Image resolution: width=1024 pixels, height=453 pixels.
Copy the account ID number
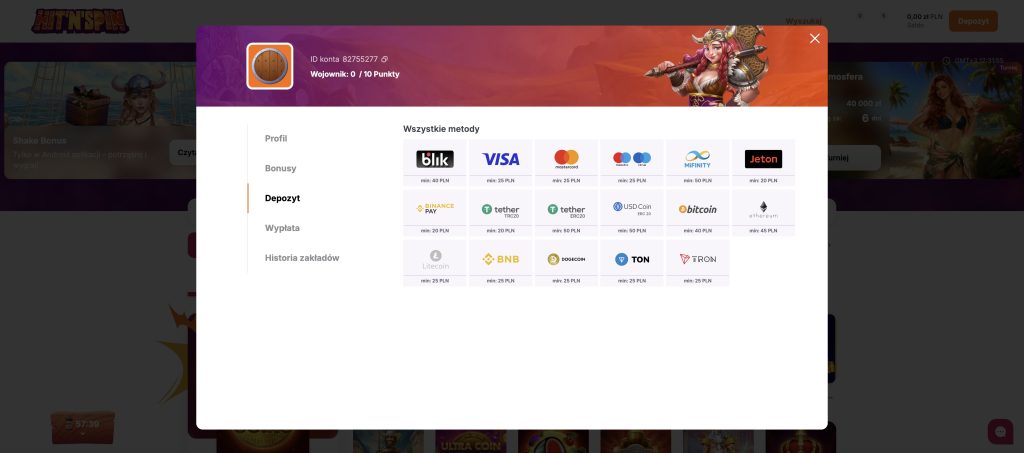coord(385,59)
